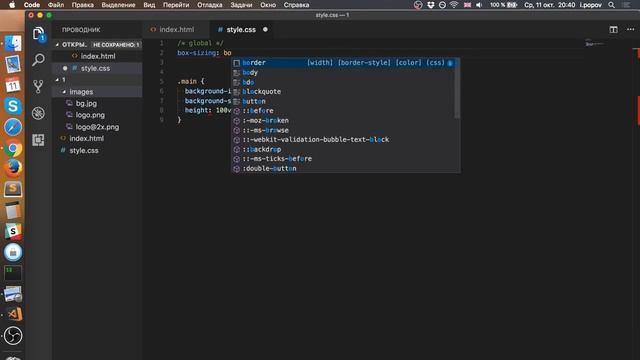
Task: Click the suggestion list scrollbar
Action: pyautogui.click(x=457, y=88)
